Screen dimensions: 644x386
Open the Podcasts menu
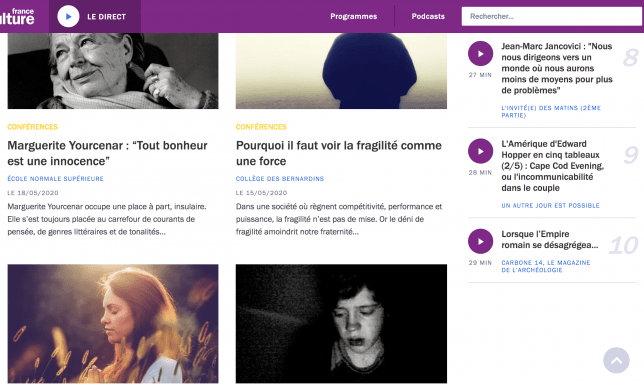[x=428, y=16]
